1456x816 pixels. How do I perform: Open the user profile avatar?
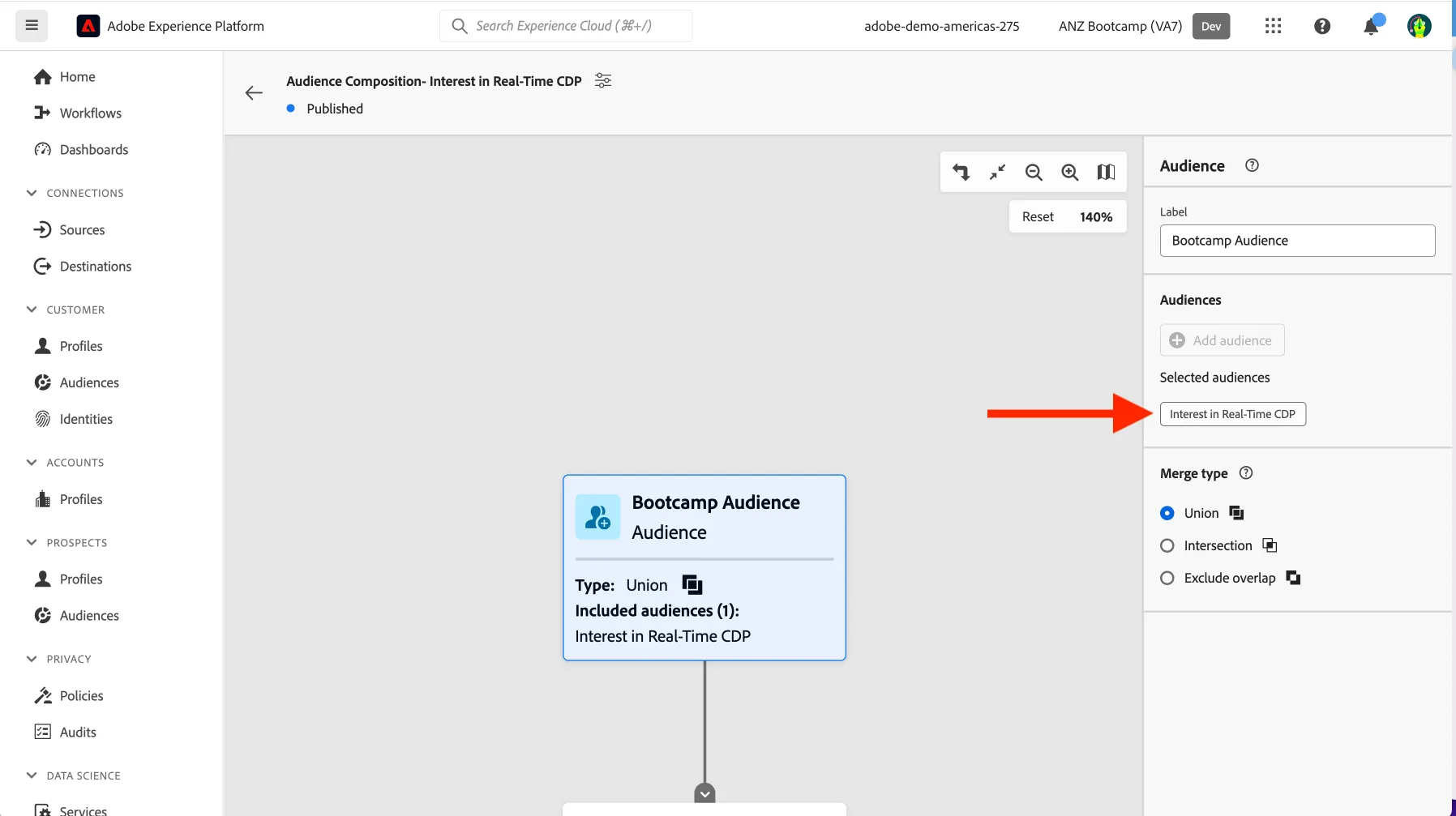[1419, 26]
